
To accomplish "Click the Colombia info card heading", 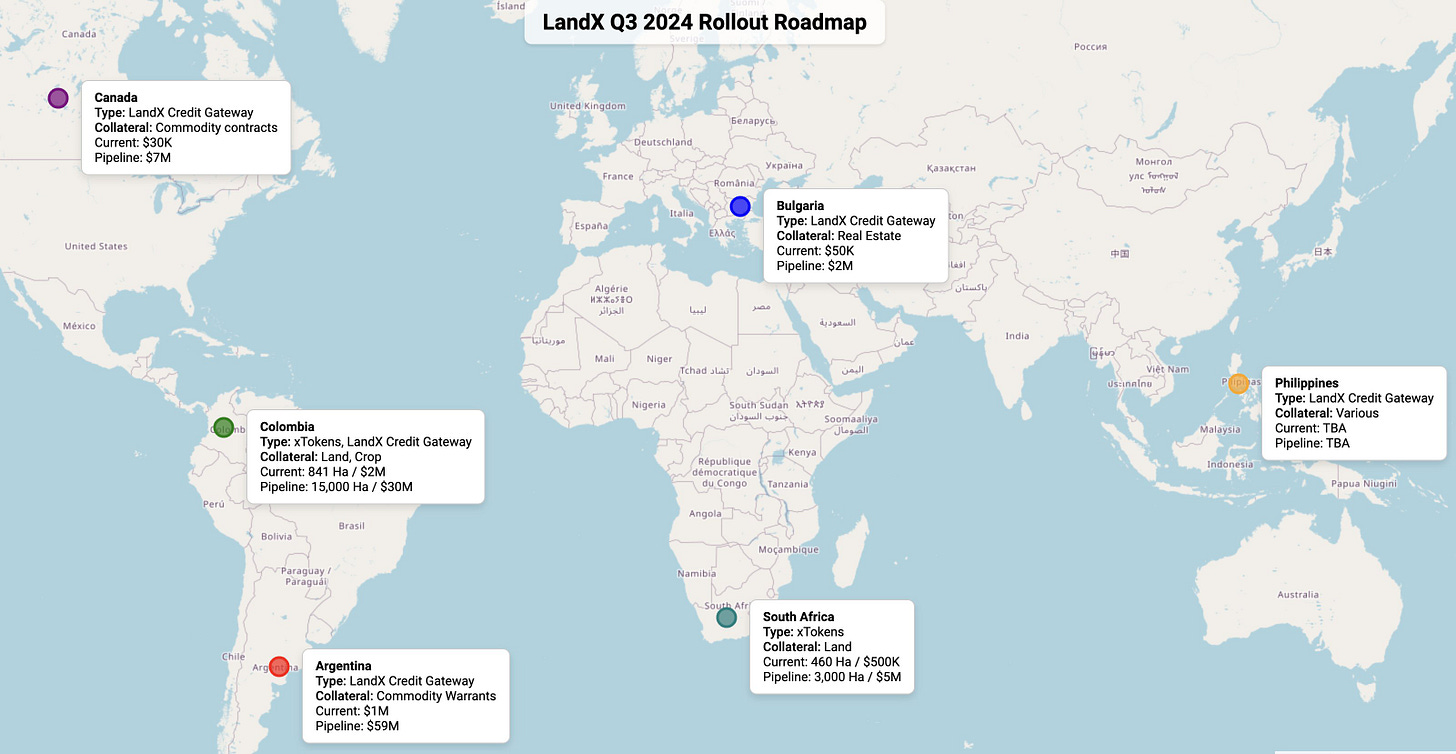I will click(287, 427).
